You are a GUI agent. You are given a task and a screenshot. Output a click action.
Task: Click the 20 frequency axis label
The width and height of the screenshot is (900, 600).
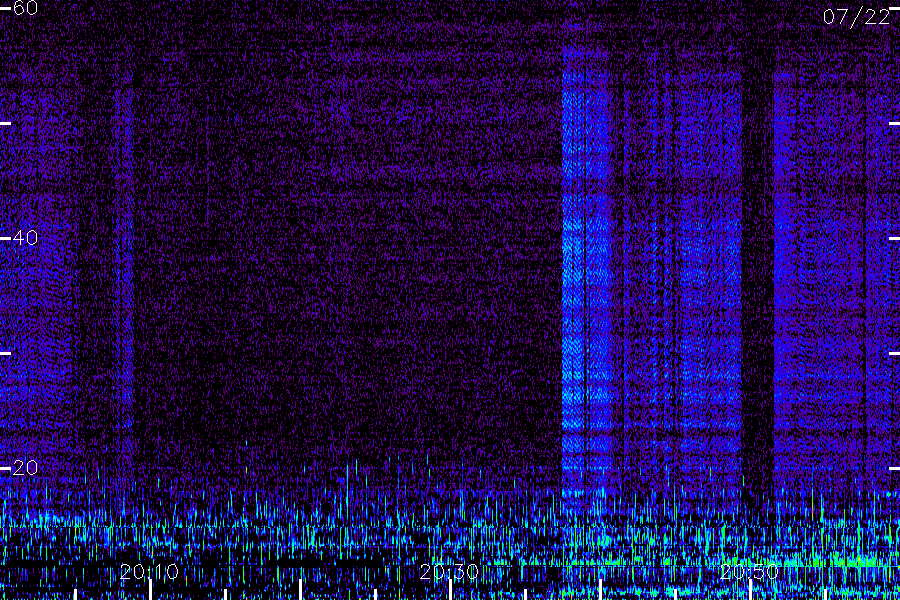25,468
